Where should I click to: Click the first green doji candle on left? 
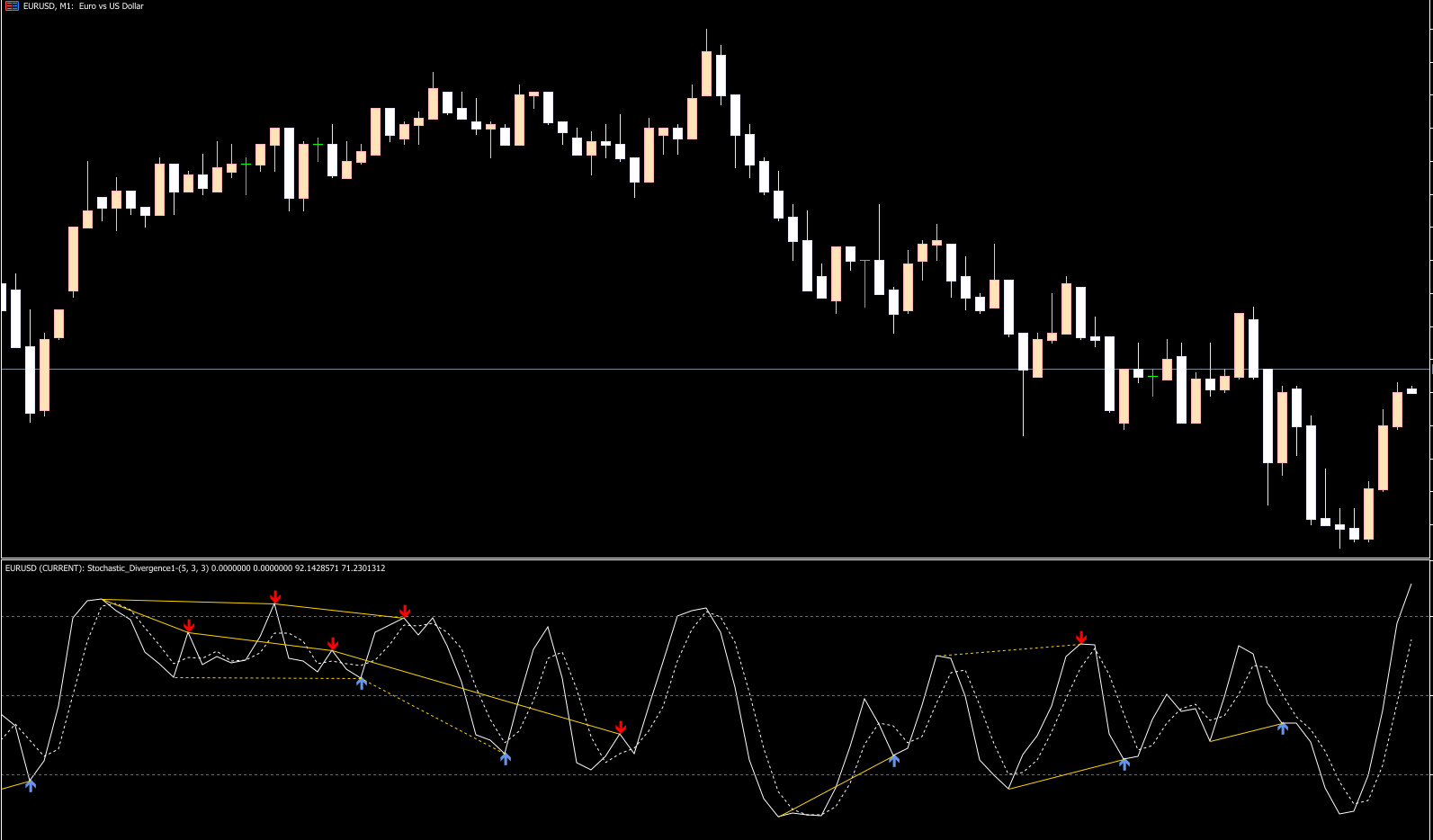click(x=246, y=164)
